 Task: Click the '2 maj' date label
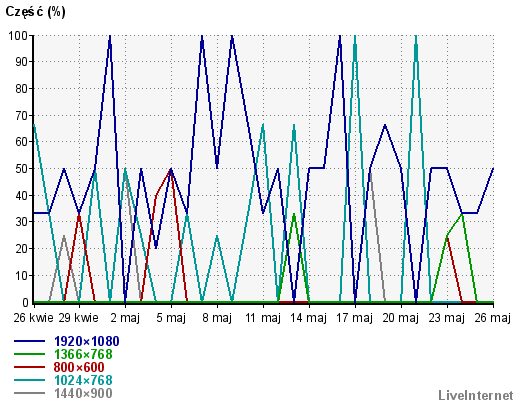[x=125, y=318]
